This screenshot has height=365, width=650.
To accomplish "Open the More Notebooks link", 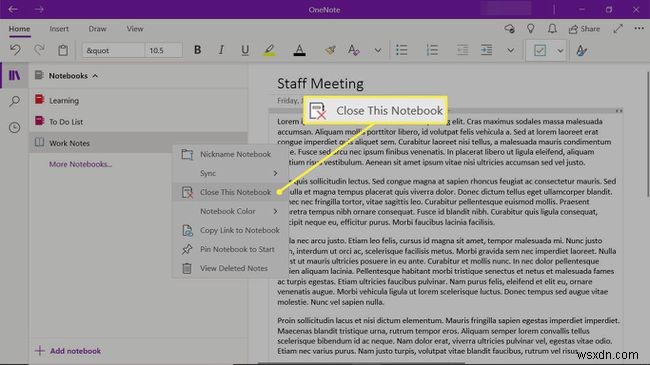I will [80, 164].
